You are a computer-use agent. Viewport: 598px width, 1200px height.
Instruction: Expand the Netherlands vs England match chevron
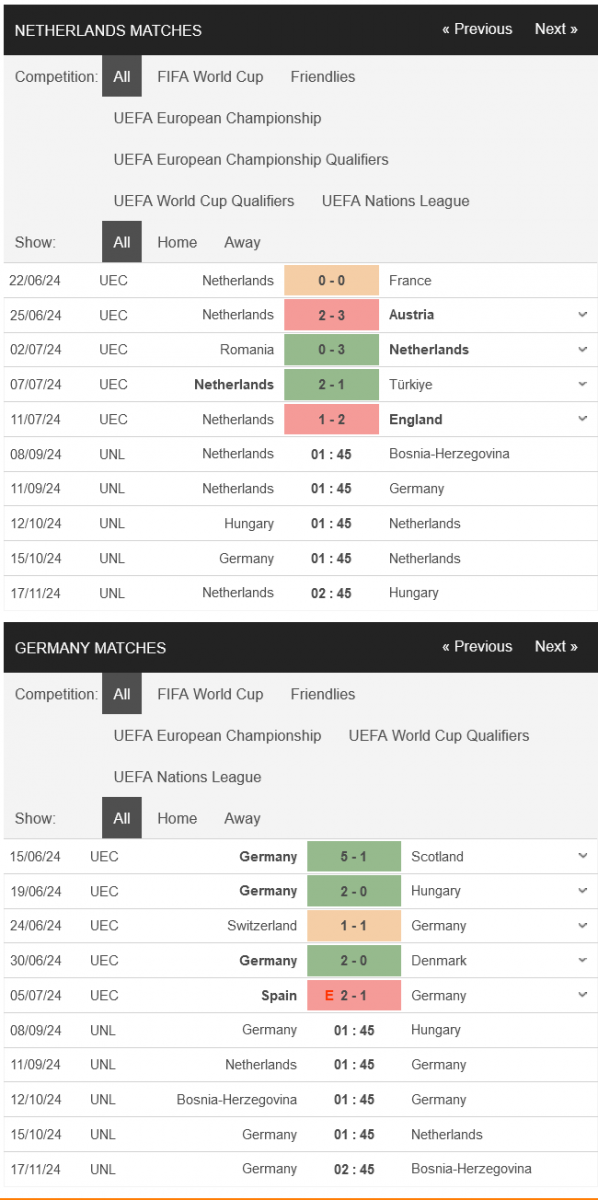click(x=582, y=419)
